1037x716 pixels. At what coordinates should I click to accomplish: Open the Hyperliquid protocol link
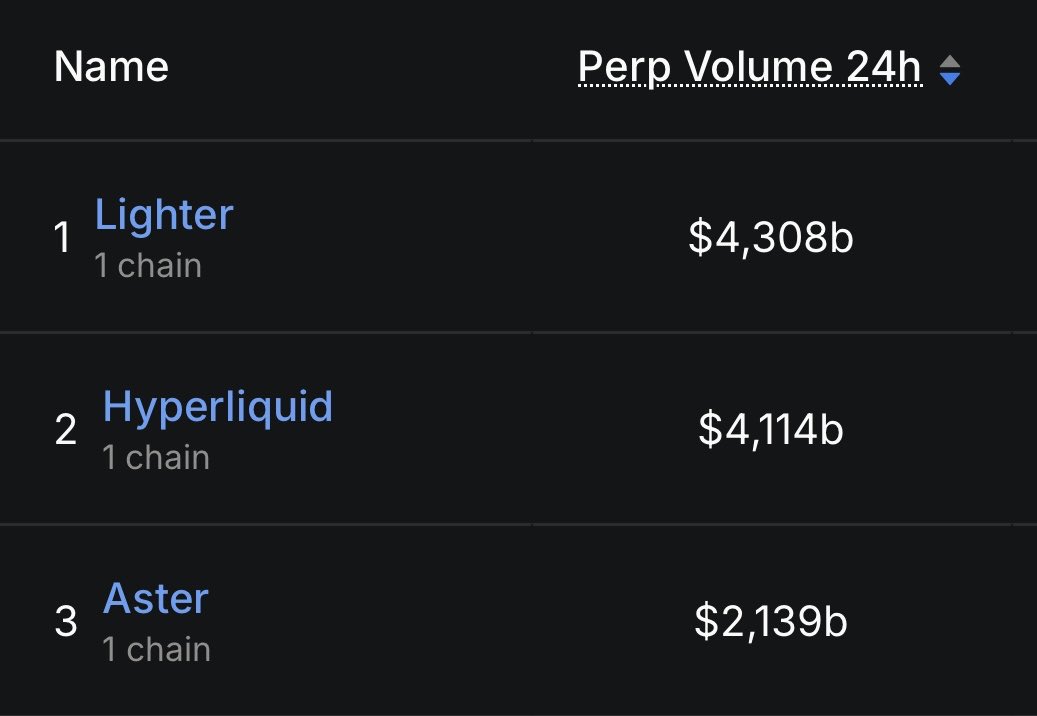[217, 407]
